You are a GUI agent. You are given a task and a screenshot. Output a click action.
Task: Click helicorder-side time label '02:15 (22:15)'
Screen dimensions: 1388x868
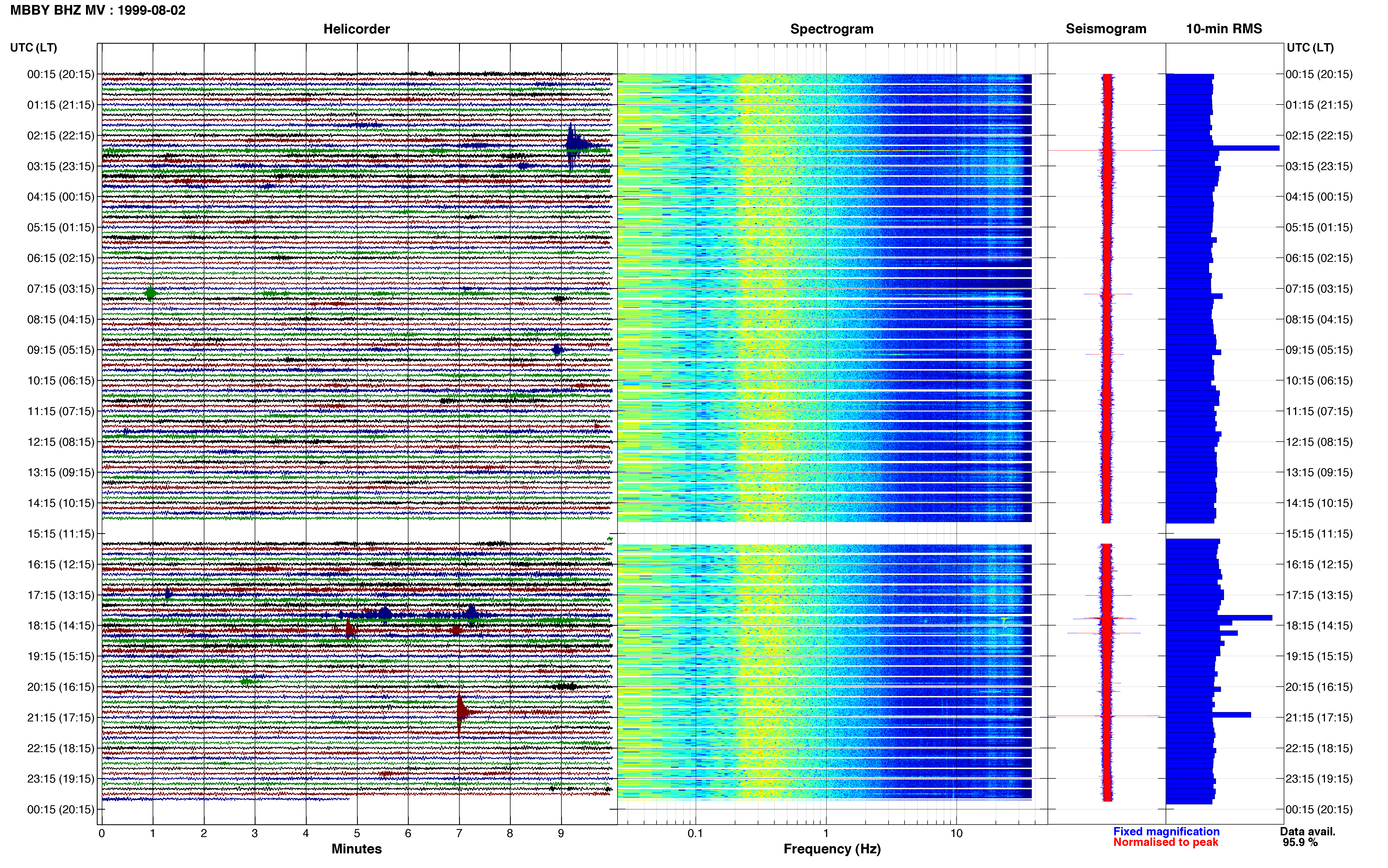[x=61, y=135]
